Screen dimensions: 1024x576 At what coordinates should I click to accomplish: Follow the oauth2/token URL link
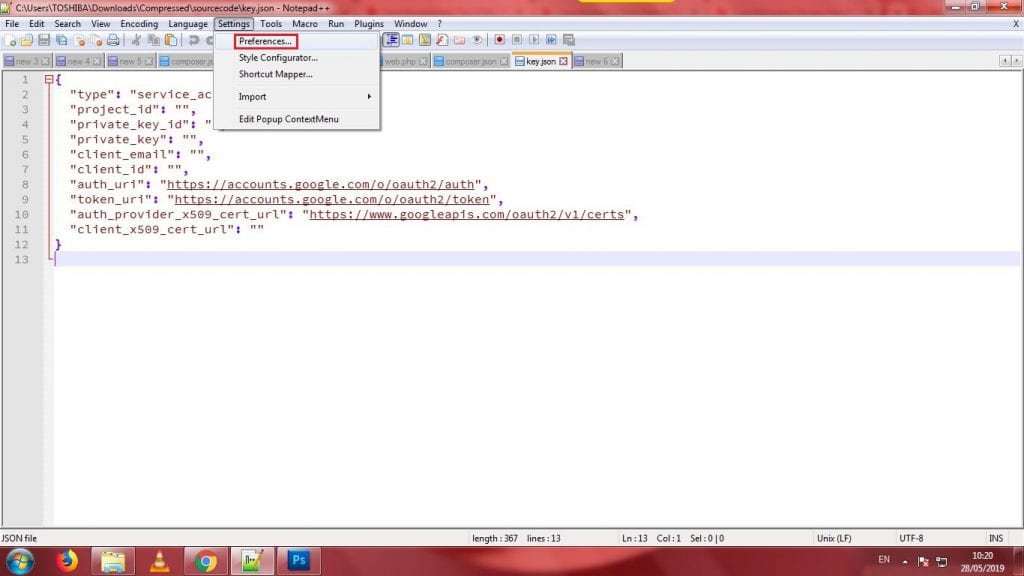tap(332, 200)
